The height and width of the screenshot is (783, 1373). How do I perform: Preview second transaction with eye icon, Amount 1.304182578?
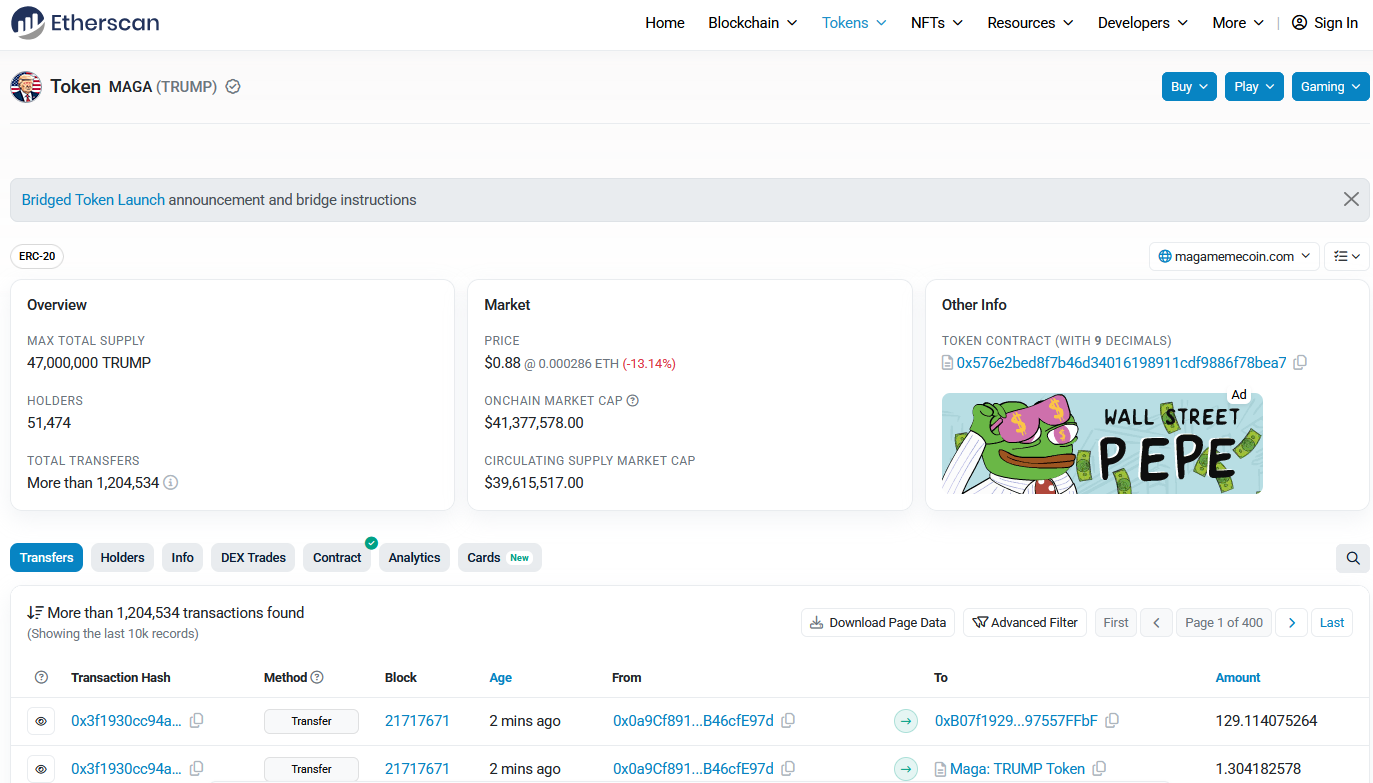(41, 768)
